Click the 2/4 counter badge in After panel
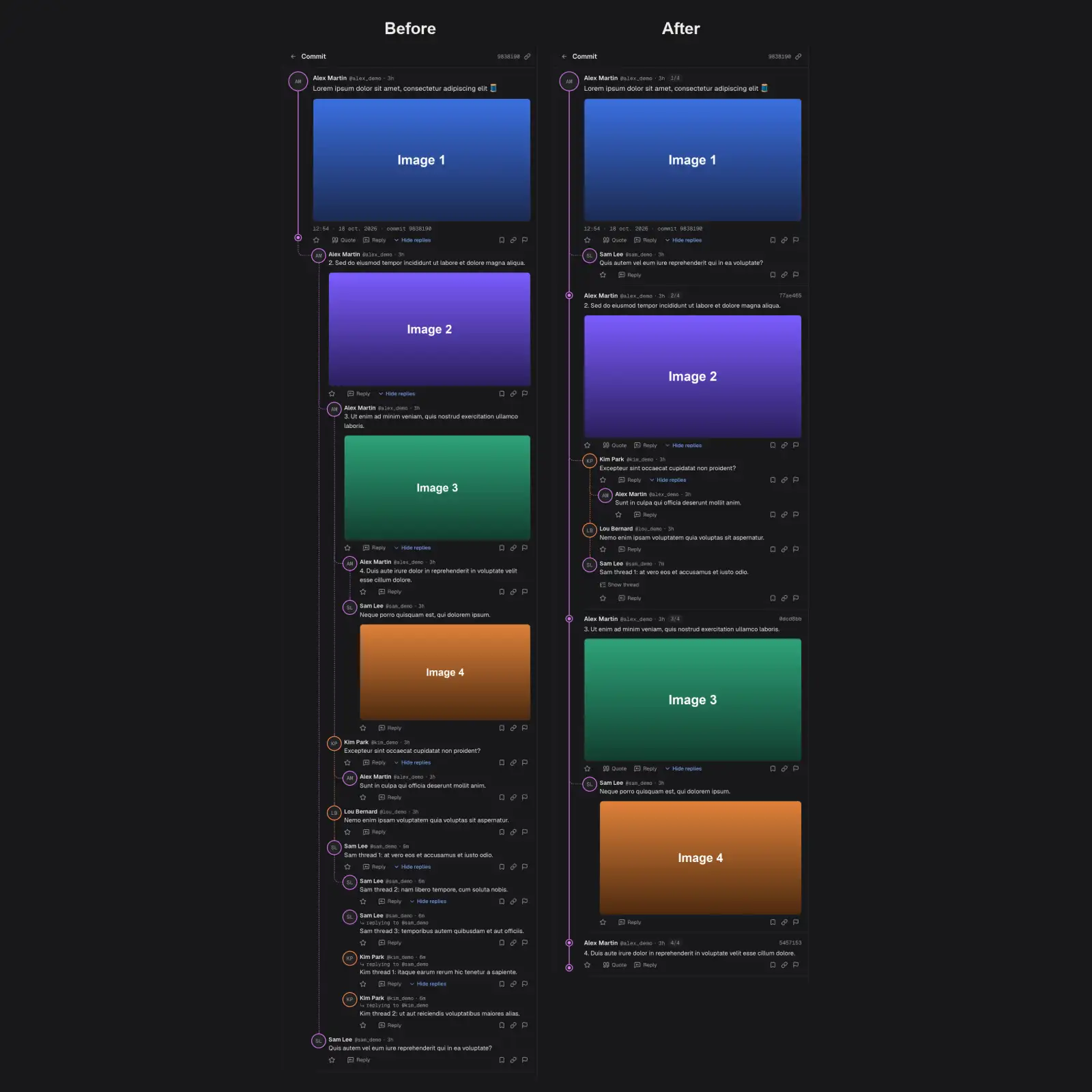Screen dimensions: 1092x1092 click(x=675, y=296)
